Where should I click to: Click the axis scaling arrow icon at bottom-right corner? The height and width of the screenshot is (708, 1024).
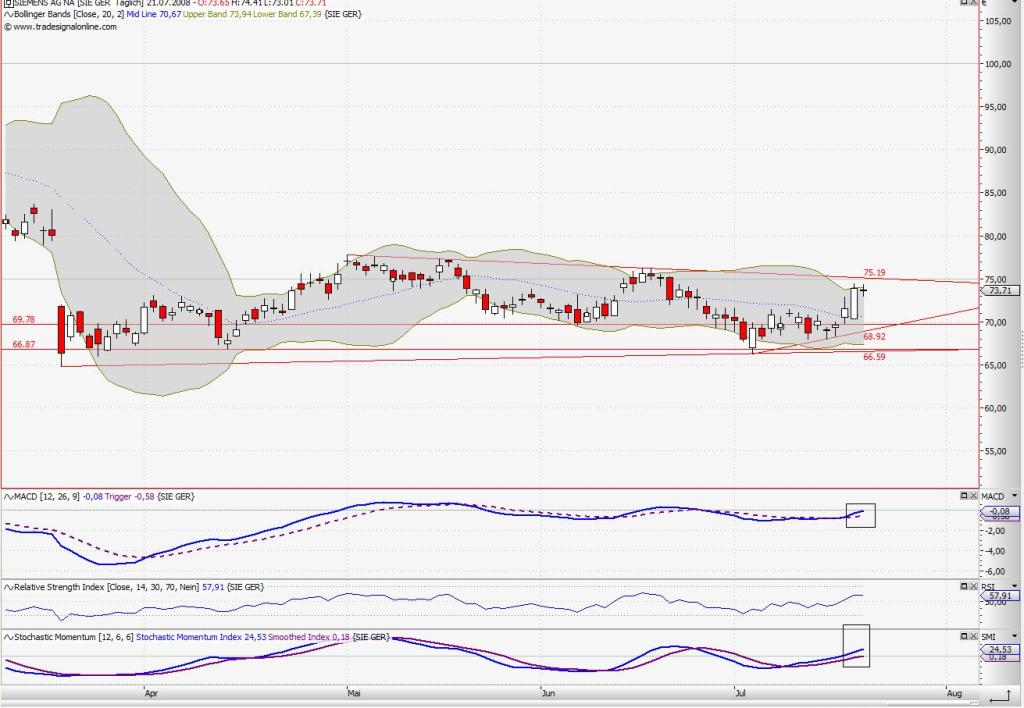pyautogui.click(x=1000, y=696)
